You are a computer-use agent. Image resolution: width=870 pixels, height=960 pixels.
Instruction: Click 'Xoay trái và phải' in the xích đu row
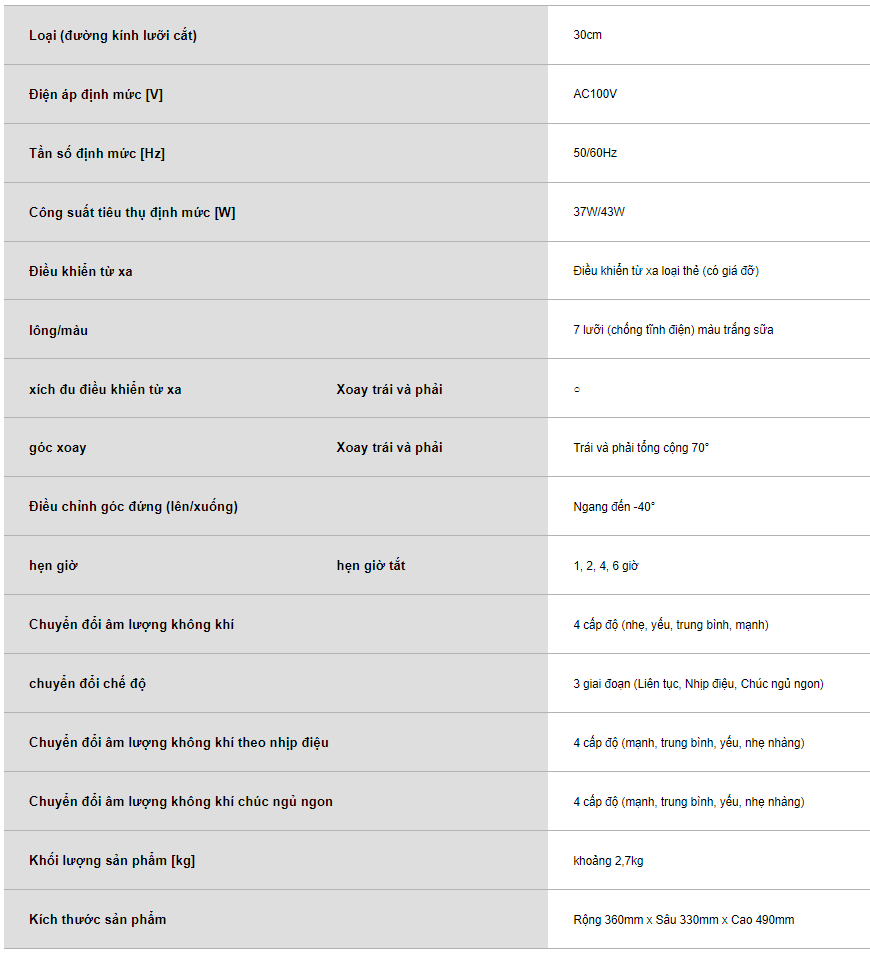[x=389, y=389]
